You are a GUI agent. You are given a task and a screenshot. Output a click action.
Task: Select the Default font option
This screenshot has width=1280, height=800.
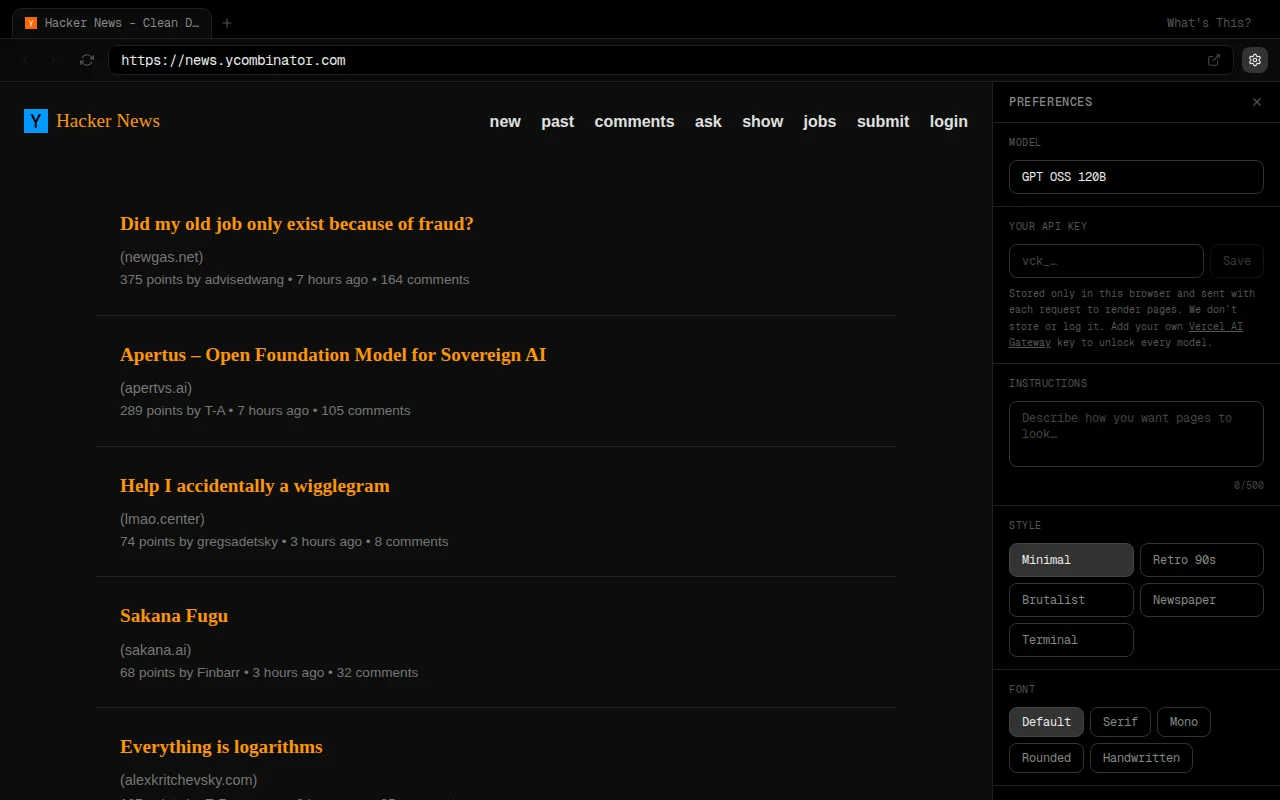tap(1046, 722)
